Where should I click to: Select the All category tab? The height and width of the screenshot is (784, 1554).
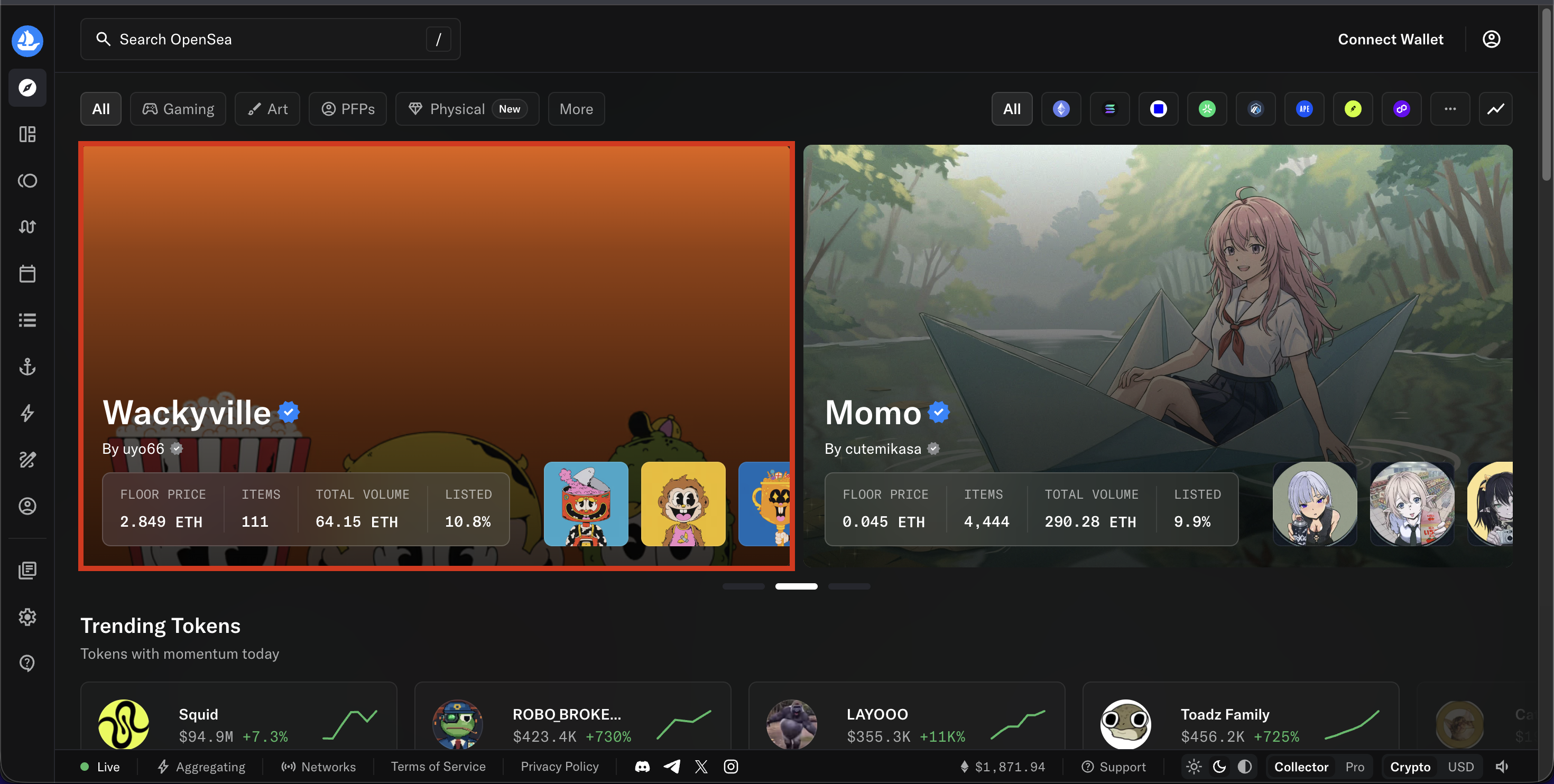[101, 109]
